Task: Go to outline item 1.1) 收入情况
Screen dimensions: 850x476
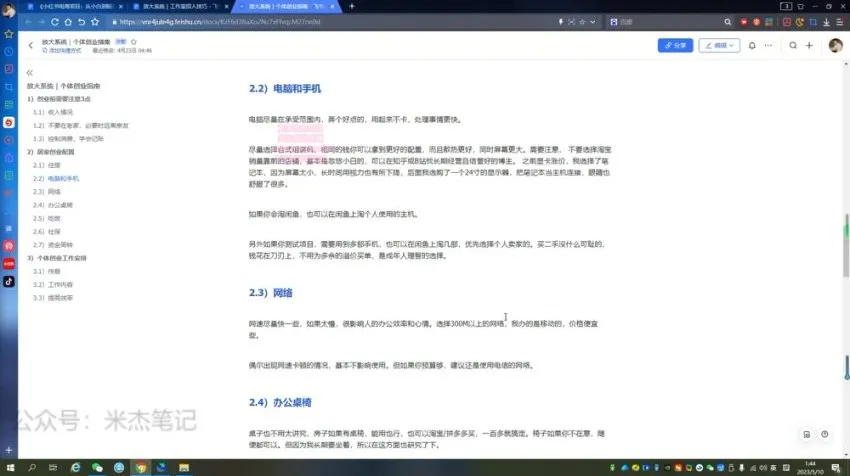Action: pyautogui.click(x=53, y=112)
